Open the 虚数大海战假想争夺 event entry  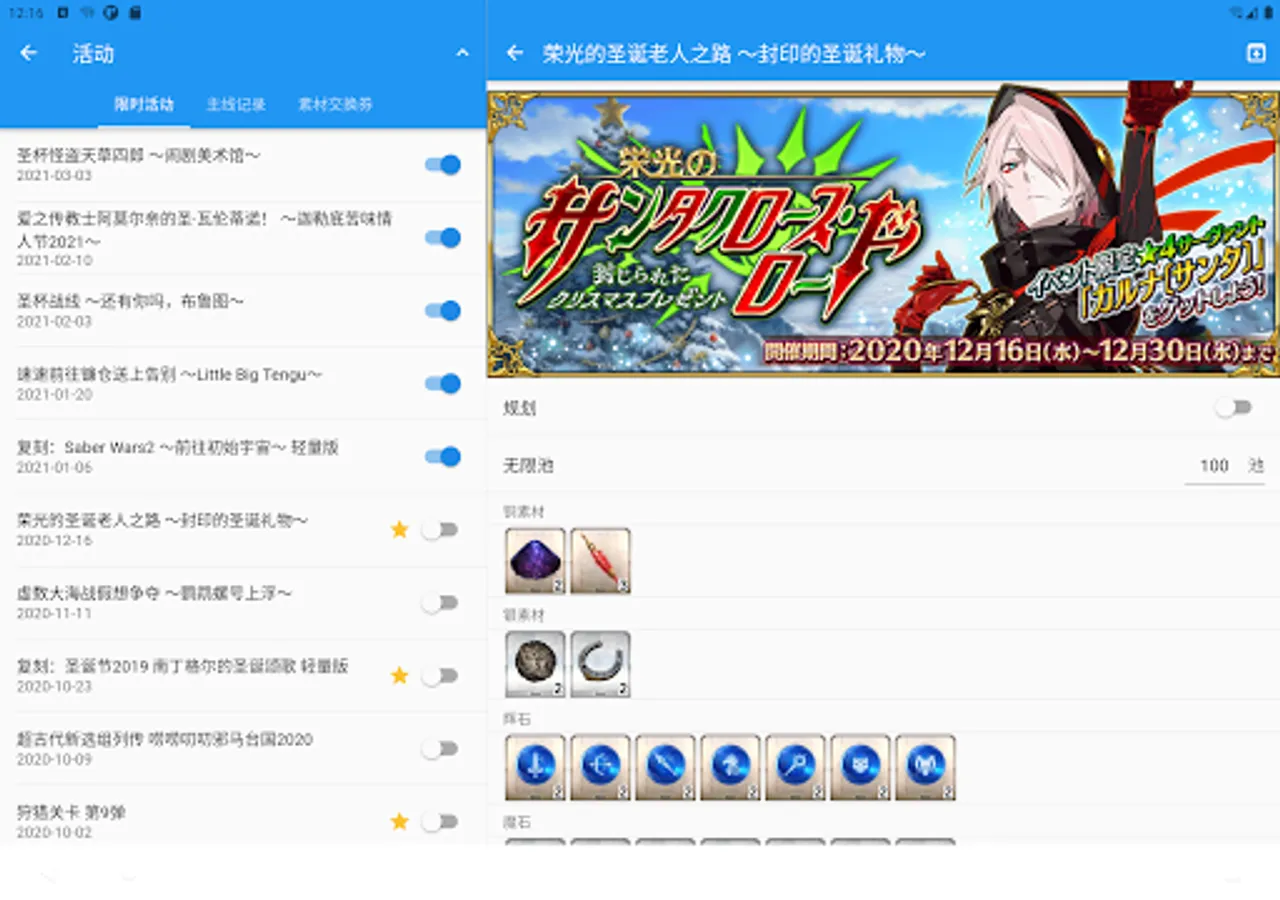click(243, 603)
